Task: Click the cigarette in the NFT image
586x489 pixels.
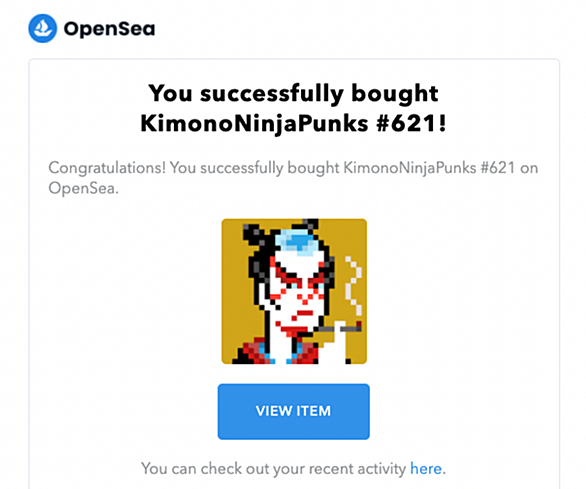Action: [341, 329]
